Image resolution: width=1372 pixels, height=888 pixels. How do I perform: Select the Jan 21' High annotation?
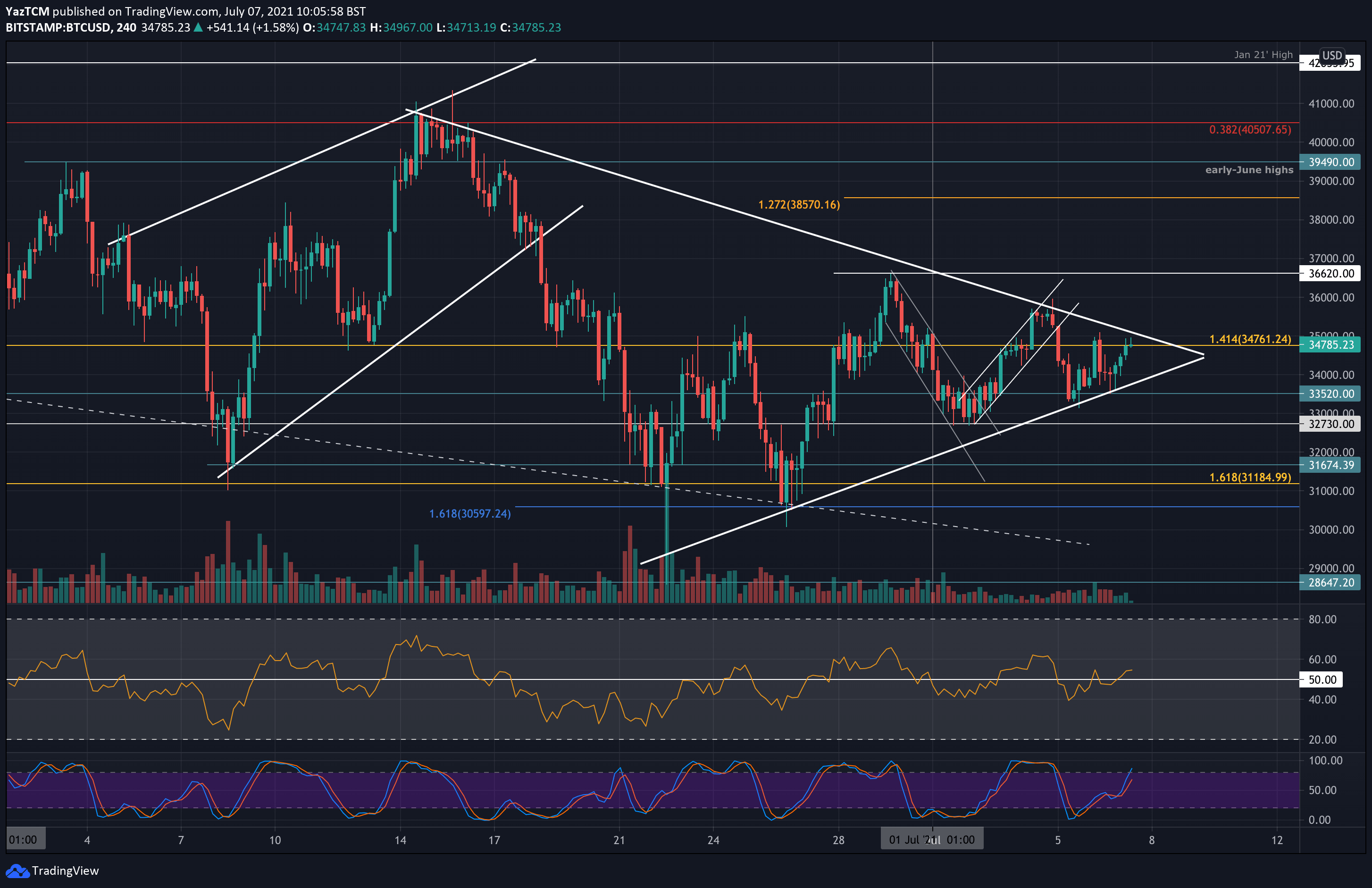click(1263, 55)
